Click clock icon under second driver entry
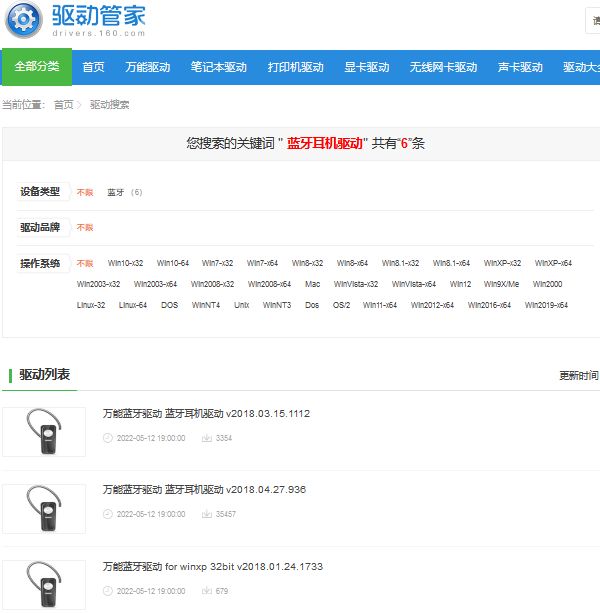Image resolution: width=600 pixels, height=613 pixels. tap(108, 514)
